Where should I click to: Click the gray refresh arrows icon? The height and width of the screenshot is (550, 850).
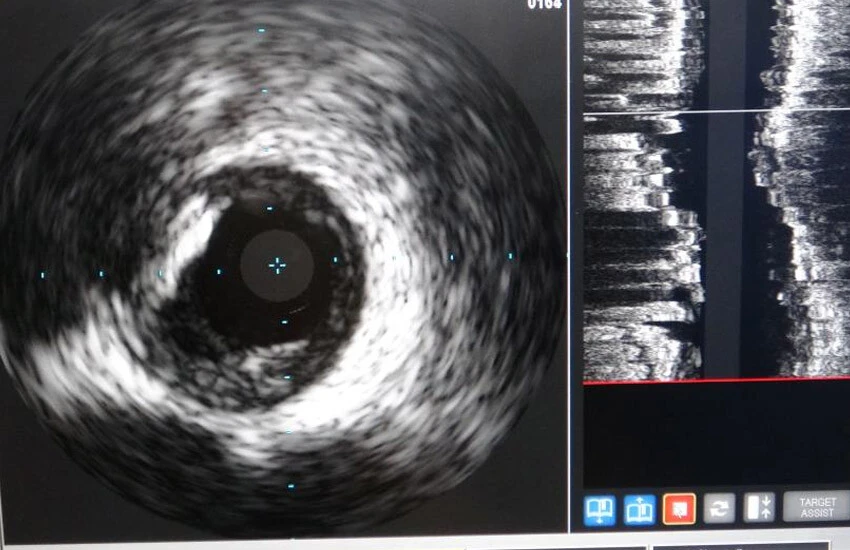tap(719, 510)
